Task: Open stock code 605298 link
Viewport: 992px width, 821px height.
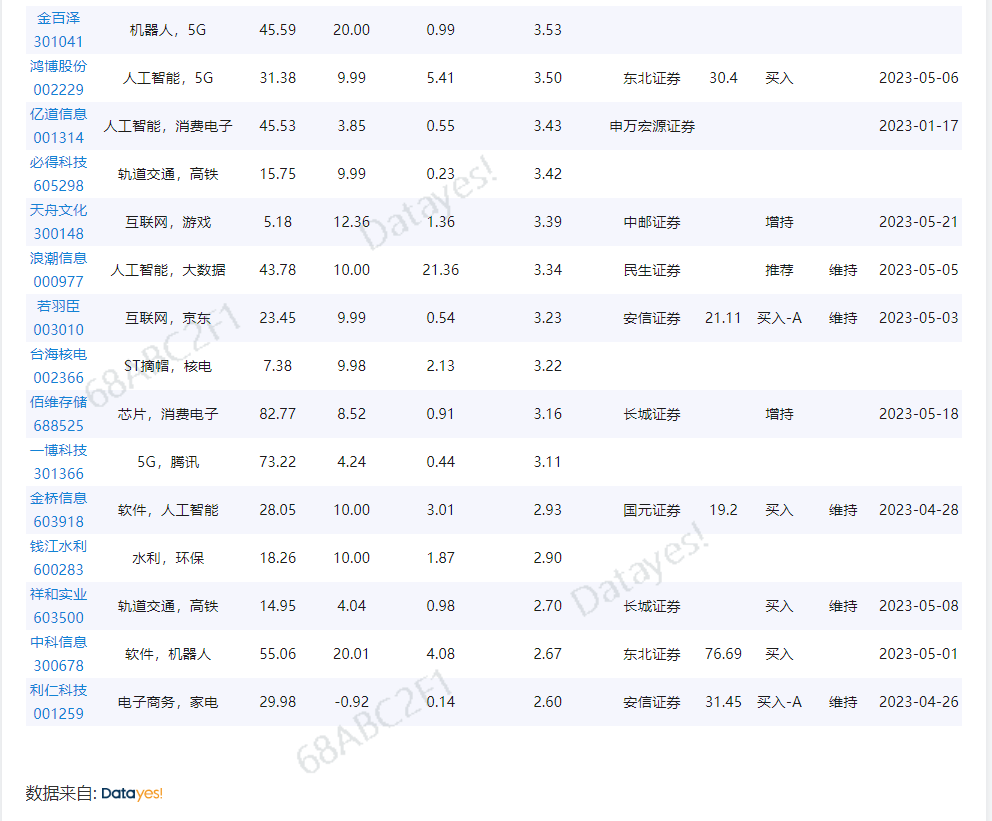Action: tap(58, 186)
